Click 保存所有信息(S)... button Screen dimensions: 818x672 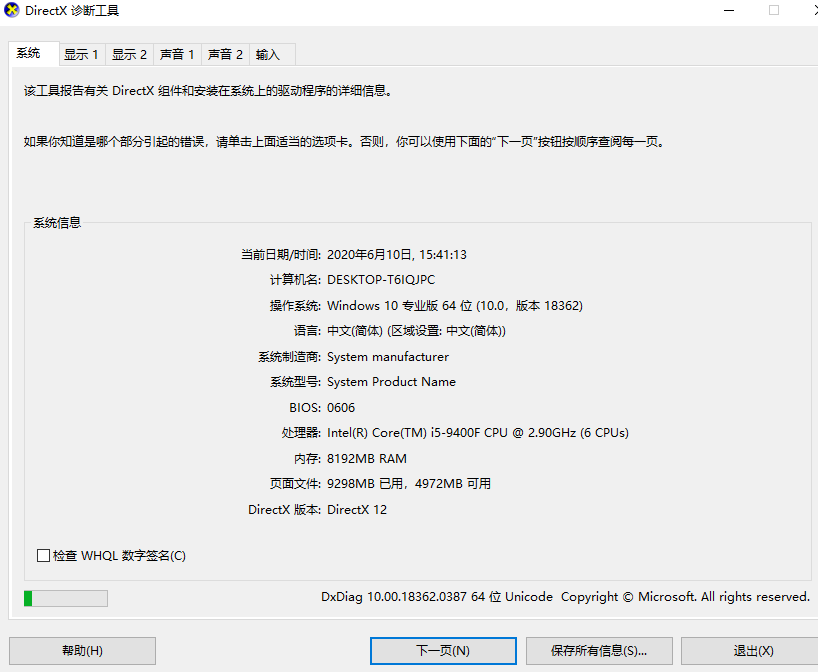tap(599, 651)
